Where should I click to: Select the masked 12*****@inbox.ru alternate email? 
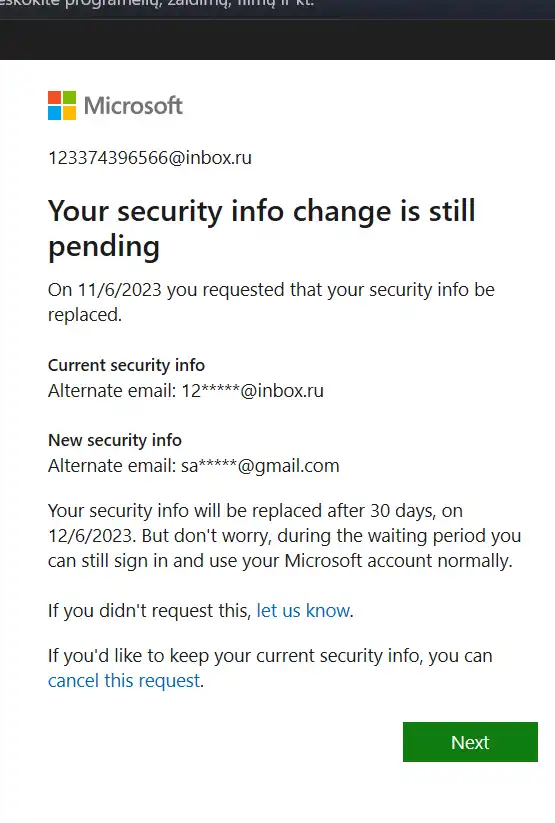tap(253, 391)
